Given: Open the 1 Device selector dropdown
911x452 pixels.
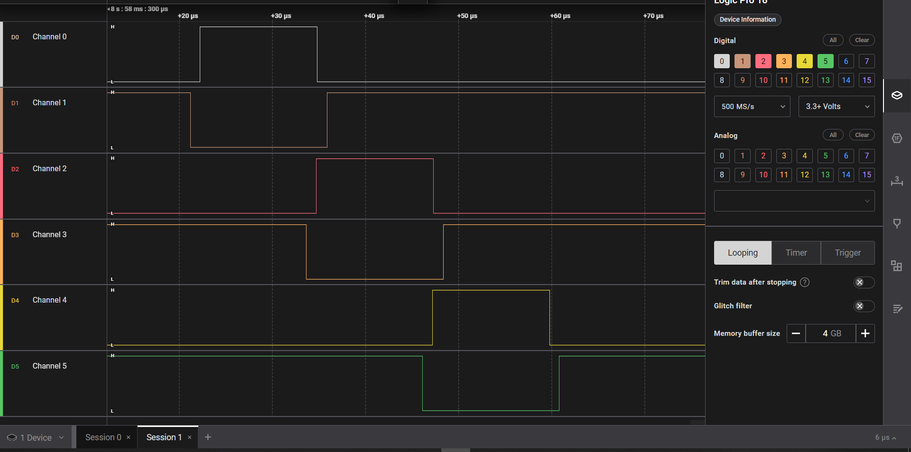Looking at the screenshot, I should point(35,437).
